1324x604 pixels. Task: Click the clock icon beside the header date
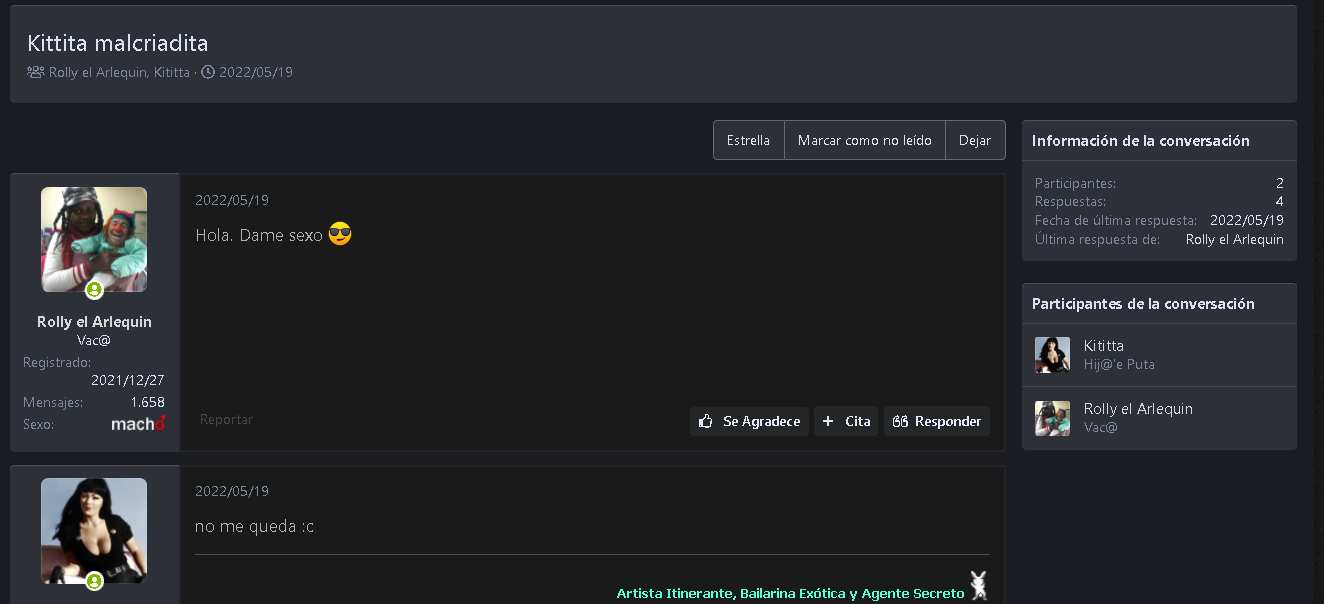click(x=208, y=72)
